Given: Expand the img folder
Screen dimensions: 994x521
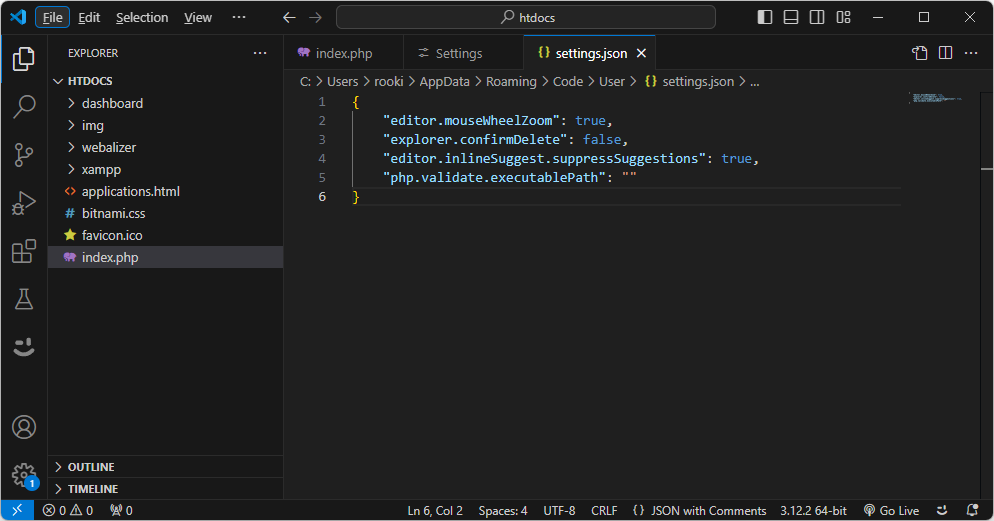Looking at the screenshot, I should [x=165, y=125].
